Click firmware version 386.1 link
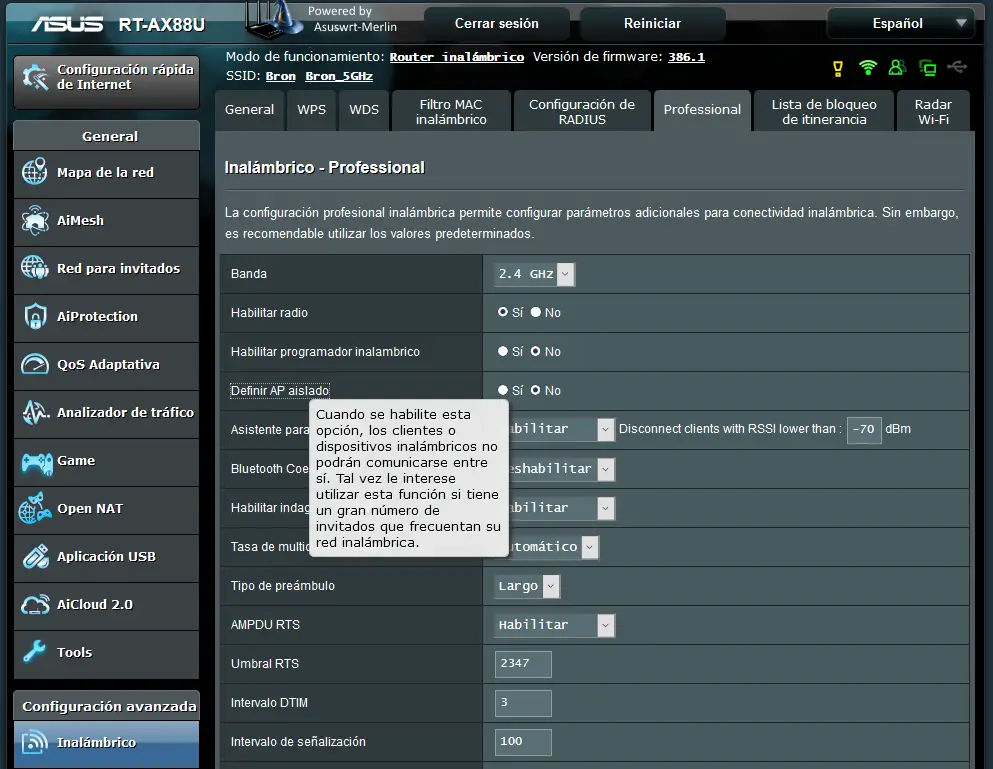The image size is (993, 769). [x=686, y=57]
